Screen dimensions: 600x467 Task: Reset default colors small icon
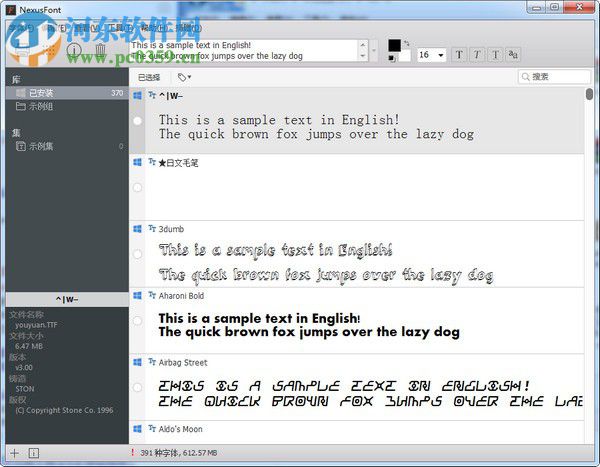tap(391, 59)
